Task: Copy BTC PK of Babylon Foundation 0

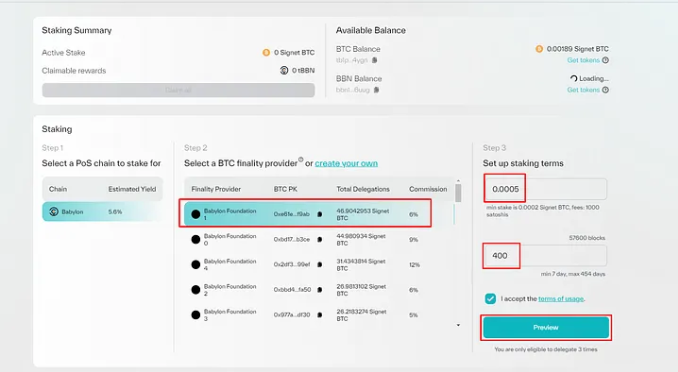Action: click(320, 239)
